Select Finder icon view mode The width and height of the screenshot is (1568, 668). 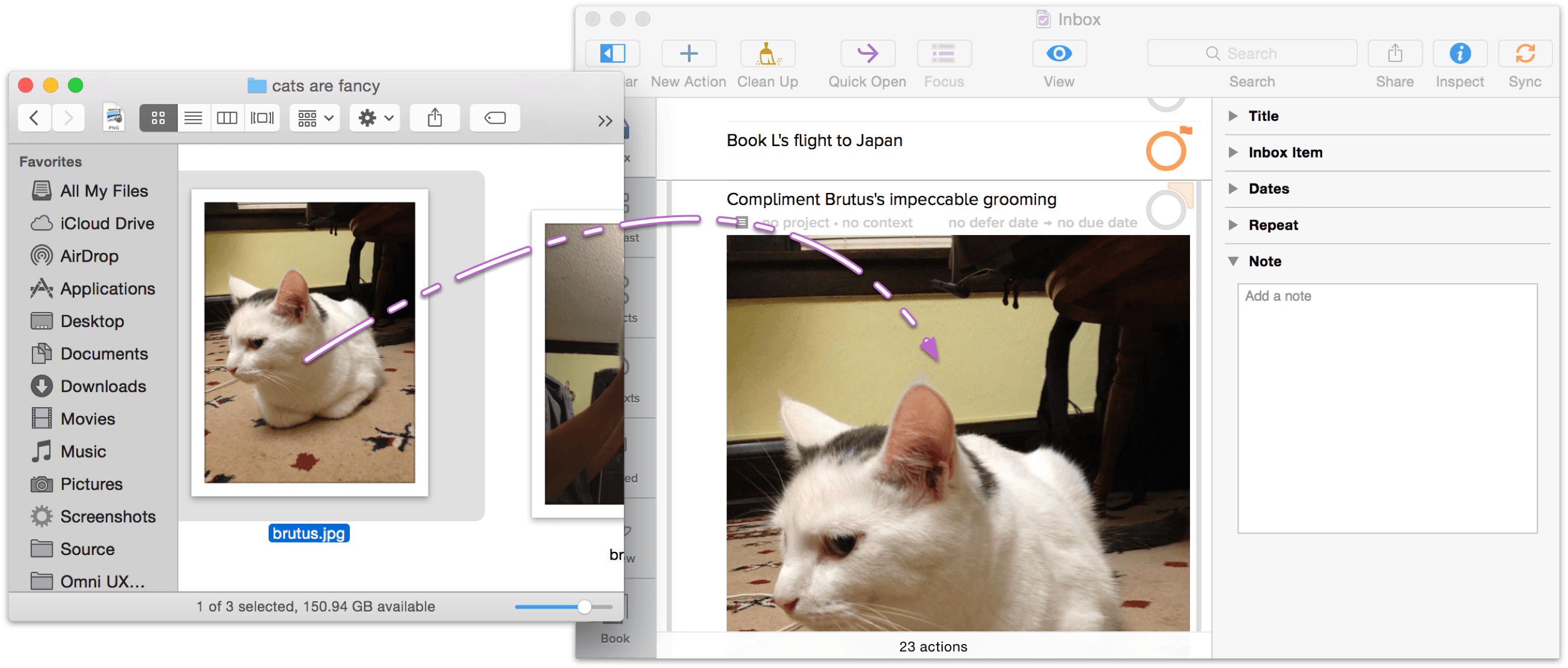click(158, 118)
